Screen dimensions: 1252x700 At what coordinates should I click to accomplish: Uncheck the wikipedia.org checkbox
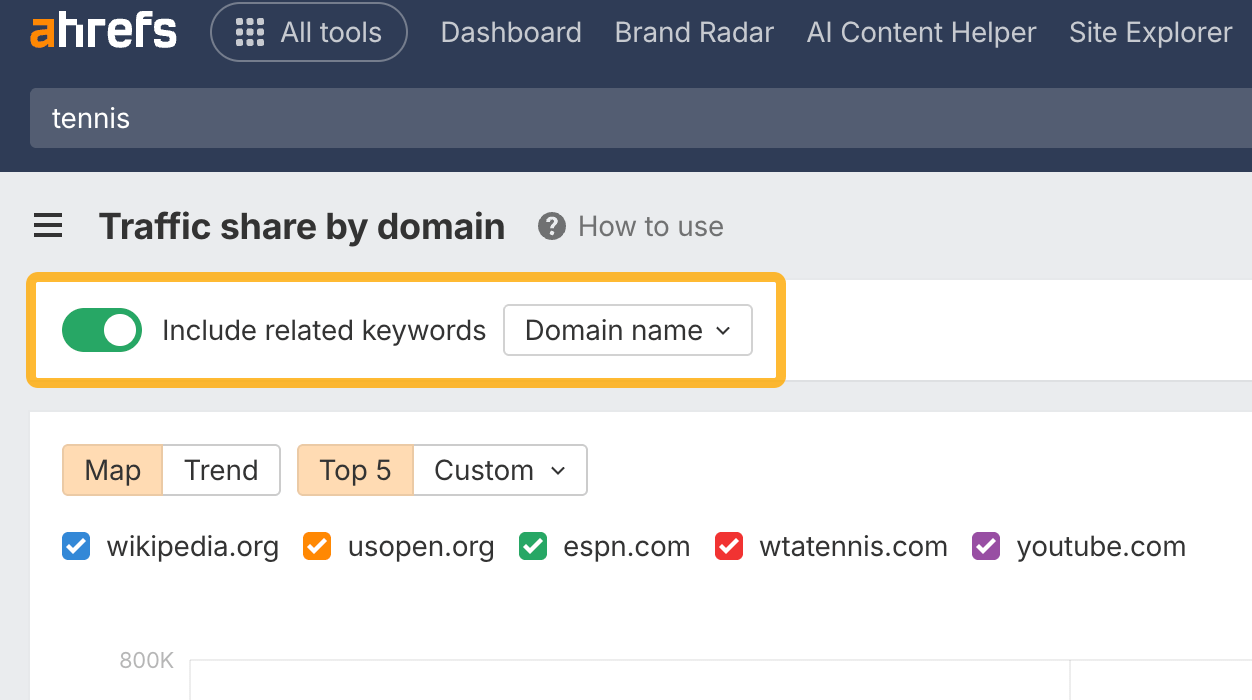(x=75, y=546)
